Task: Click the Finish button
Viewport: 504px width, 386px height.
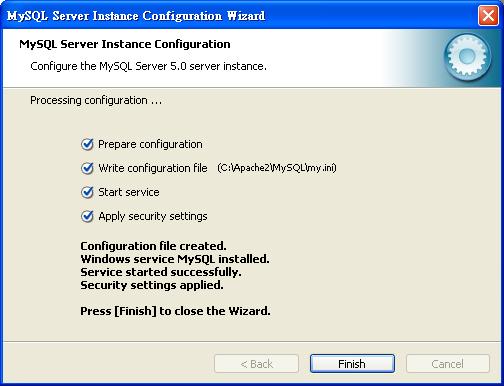Action: pyautogui.click(x=352, y=364)
